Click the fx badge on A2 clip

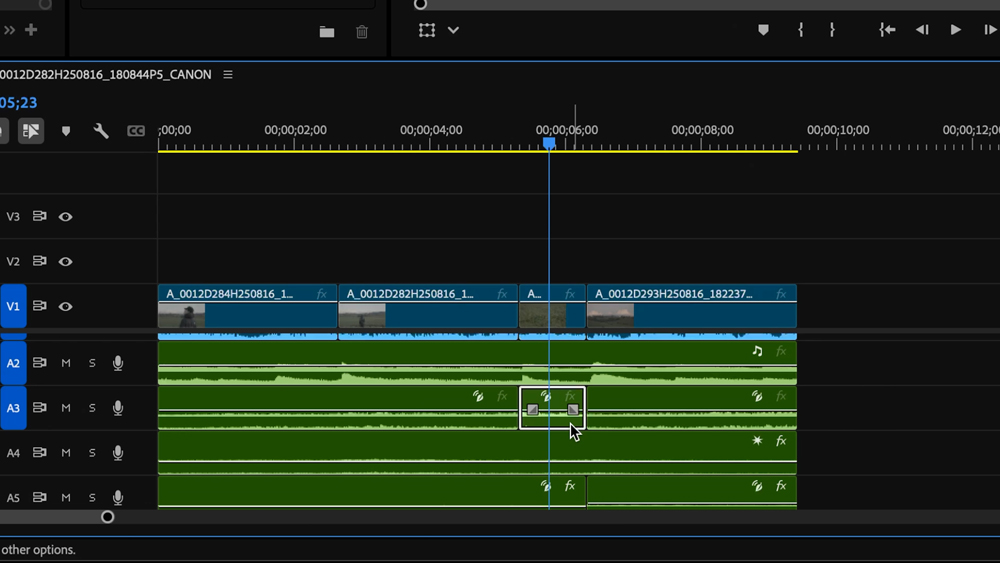pos(781,351)
